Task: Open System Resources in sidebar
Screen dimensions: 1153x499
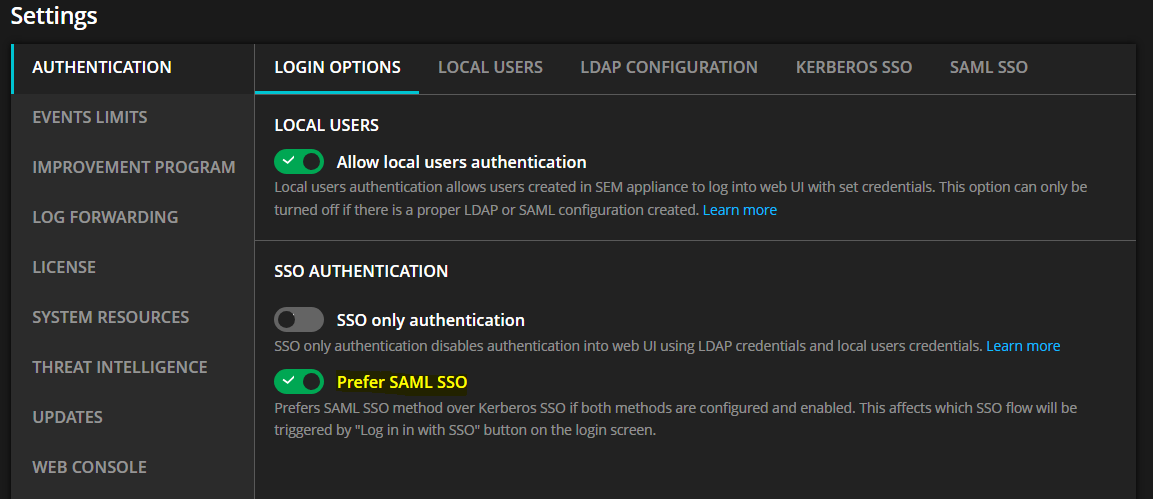Action: (110, 317)
